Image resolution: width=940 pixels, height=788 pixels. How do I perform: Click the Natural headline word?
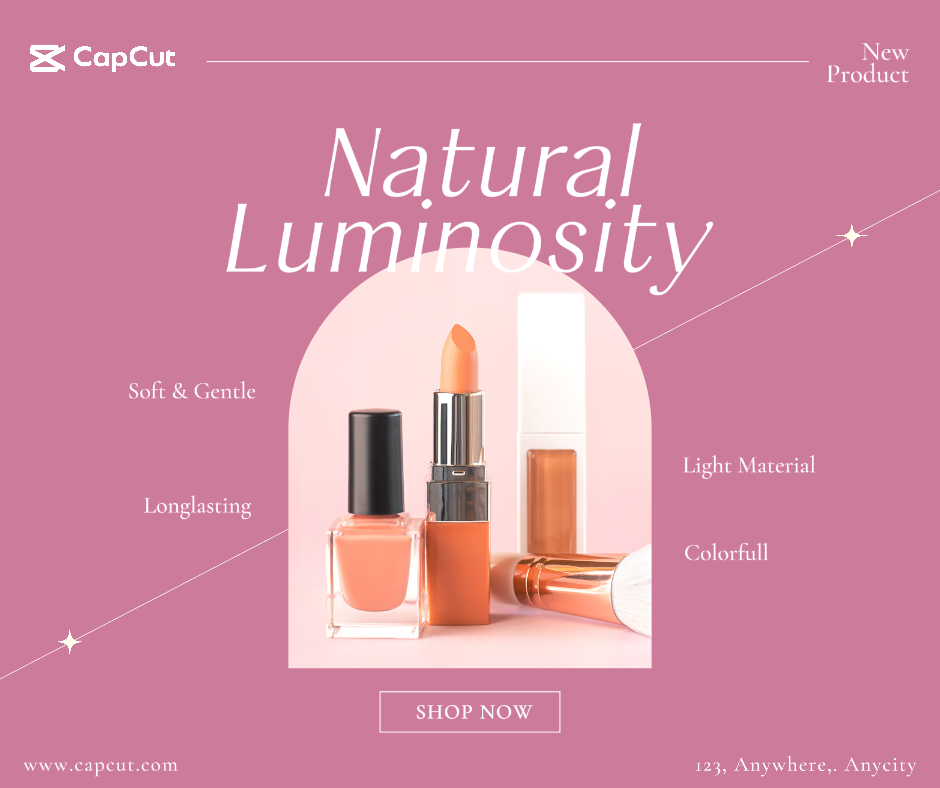click(x=483, y=162)
